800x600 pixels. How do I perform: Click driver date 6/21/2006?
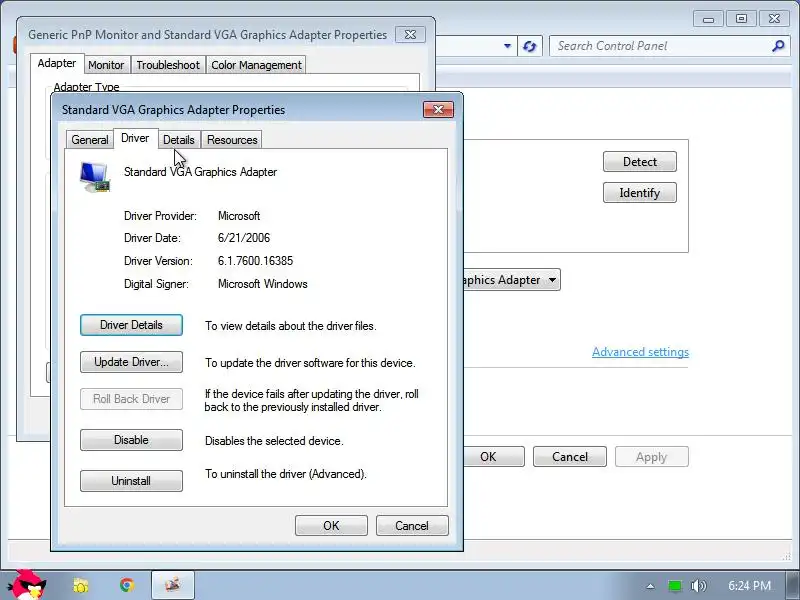point(244,238)
